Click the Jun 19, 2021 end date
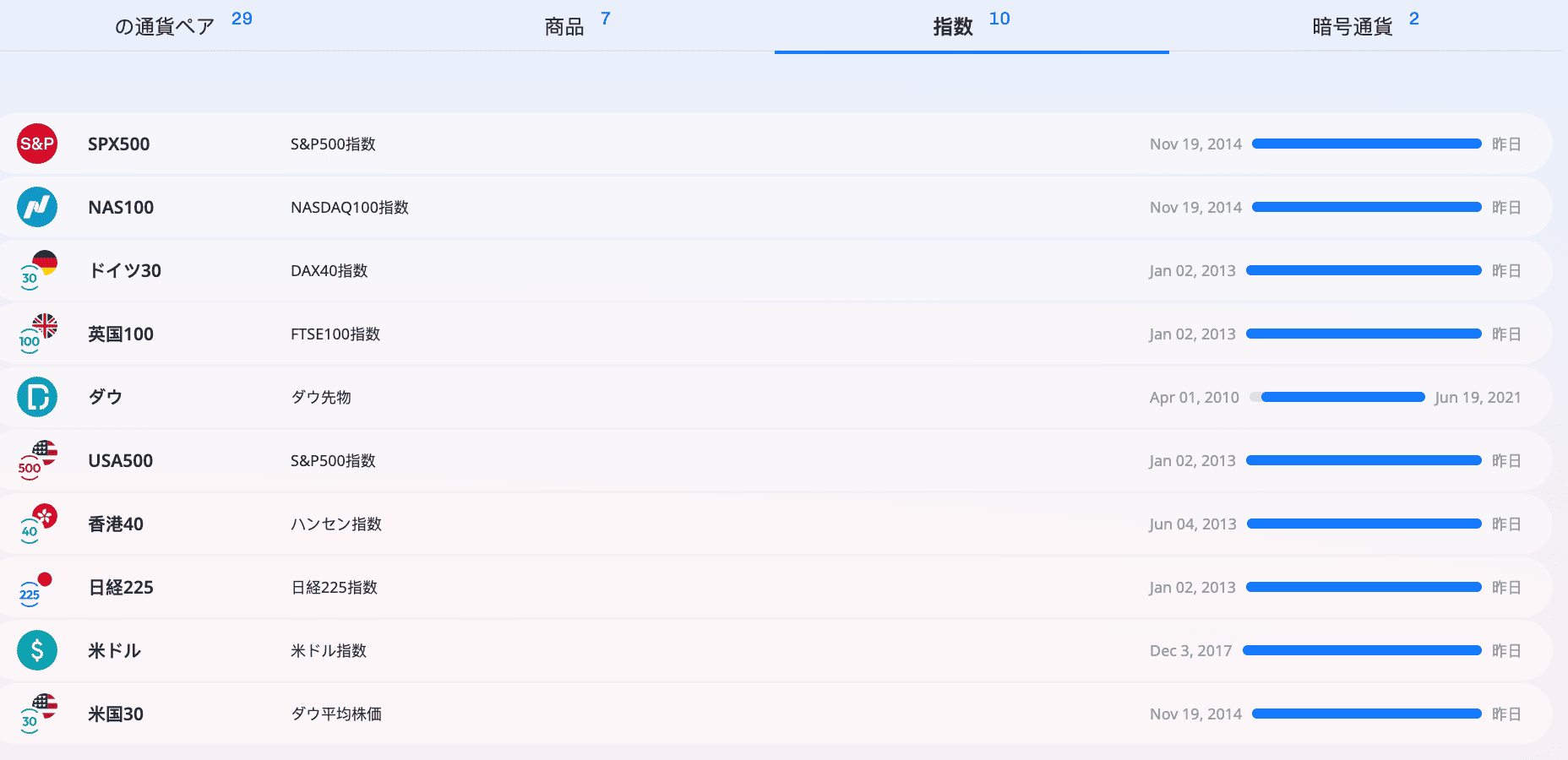Viewport: 1568px width, 760px height. point(1478,398)
